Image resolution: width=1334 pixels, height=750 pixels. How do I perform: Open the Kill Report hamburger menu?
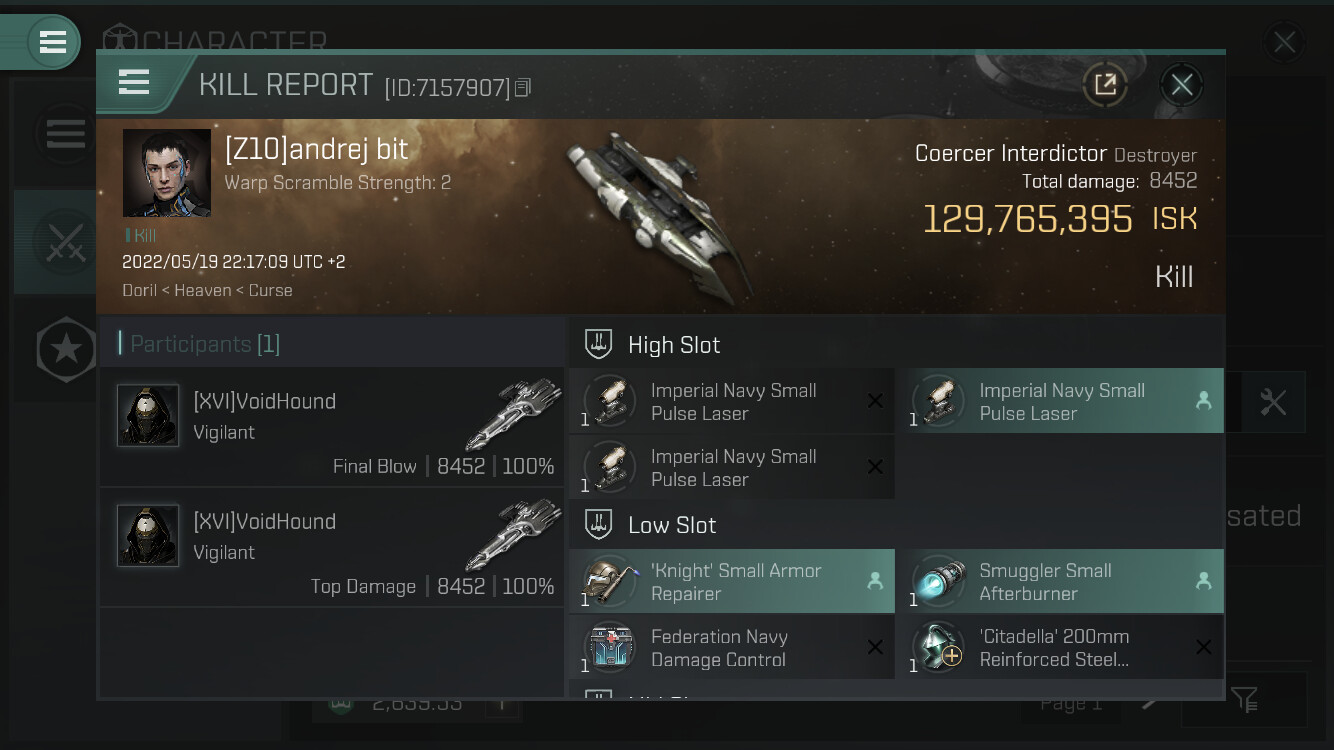click(134, 82)
